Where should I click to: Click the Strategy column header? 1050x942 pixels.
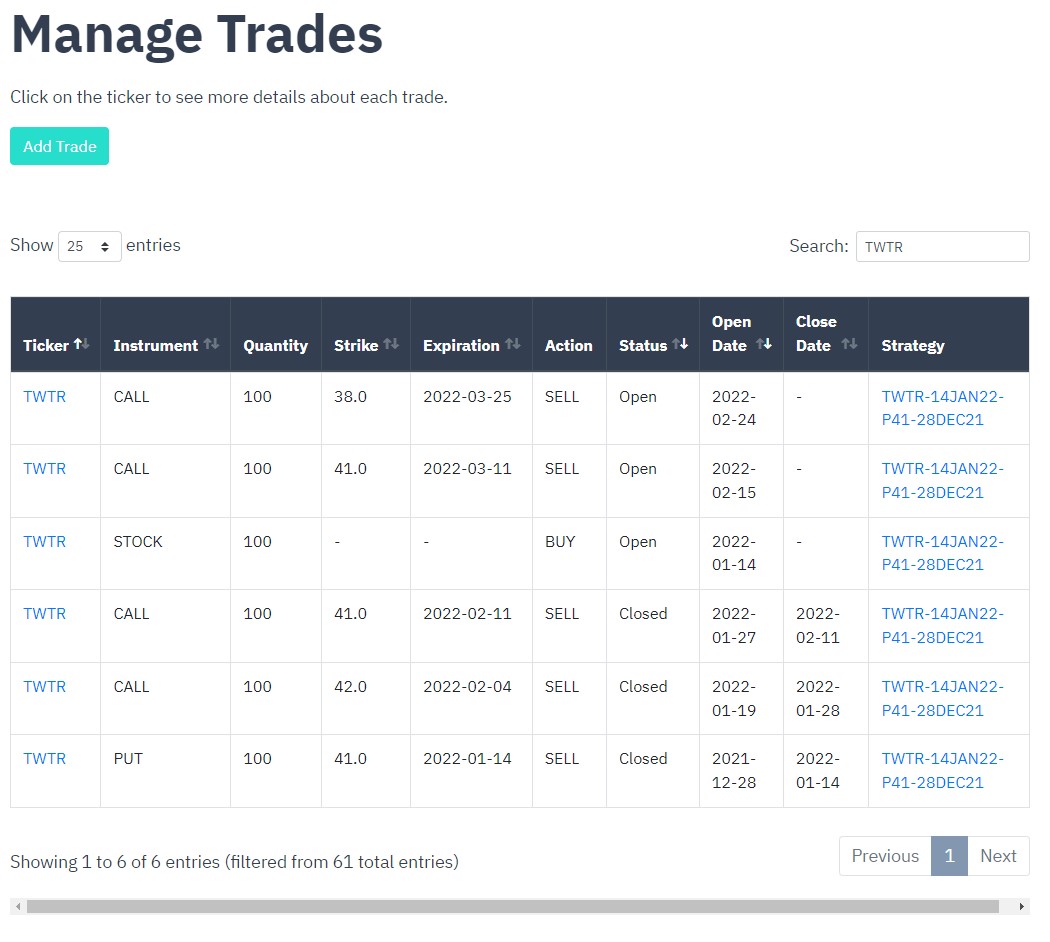point(949,335)
